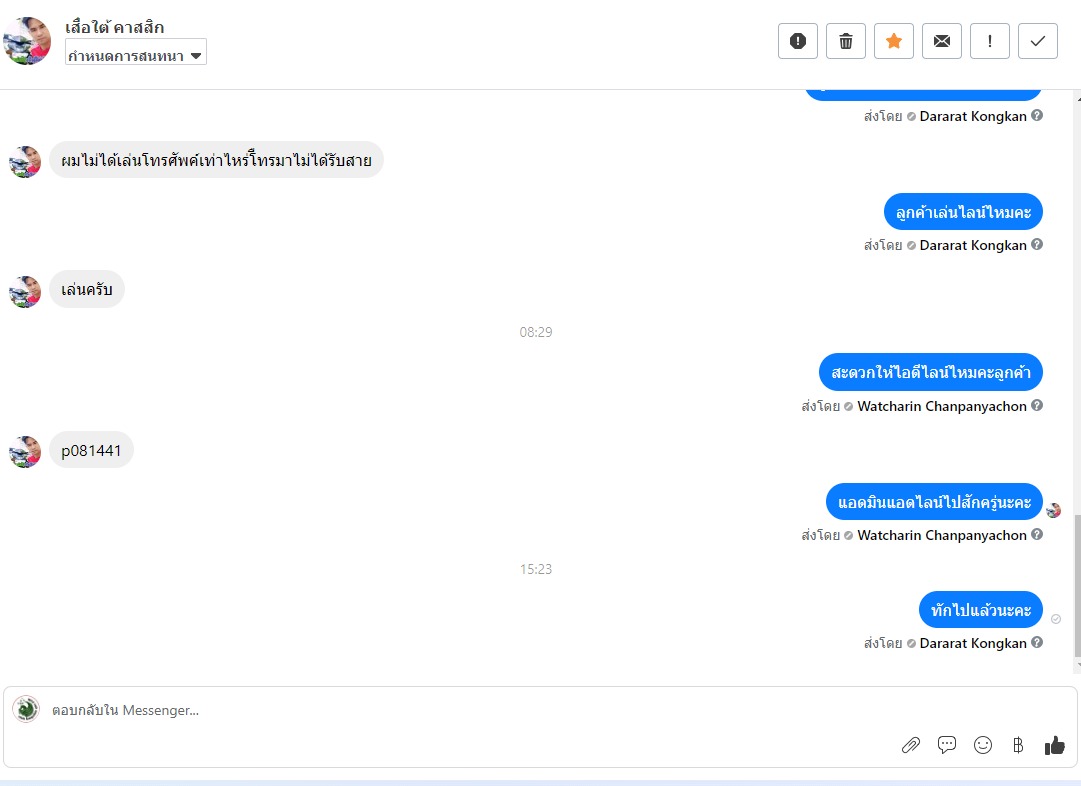Click the conversation vertical scrollbar thumb
1081x786 pixels.
tap(1077, 586)
